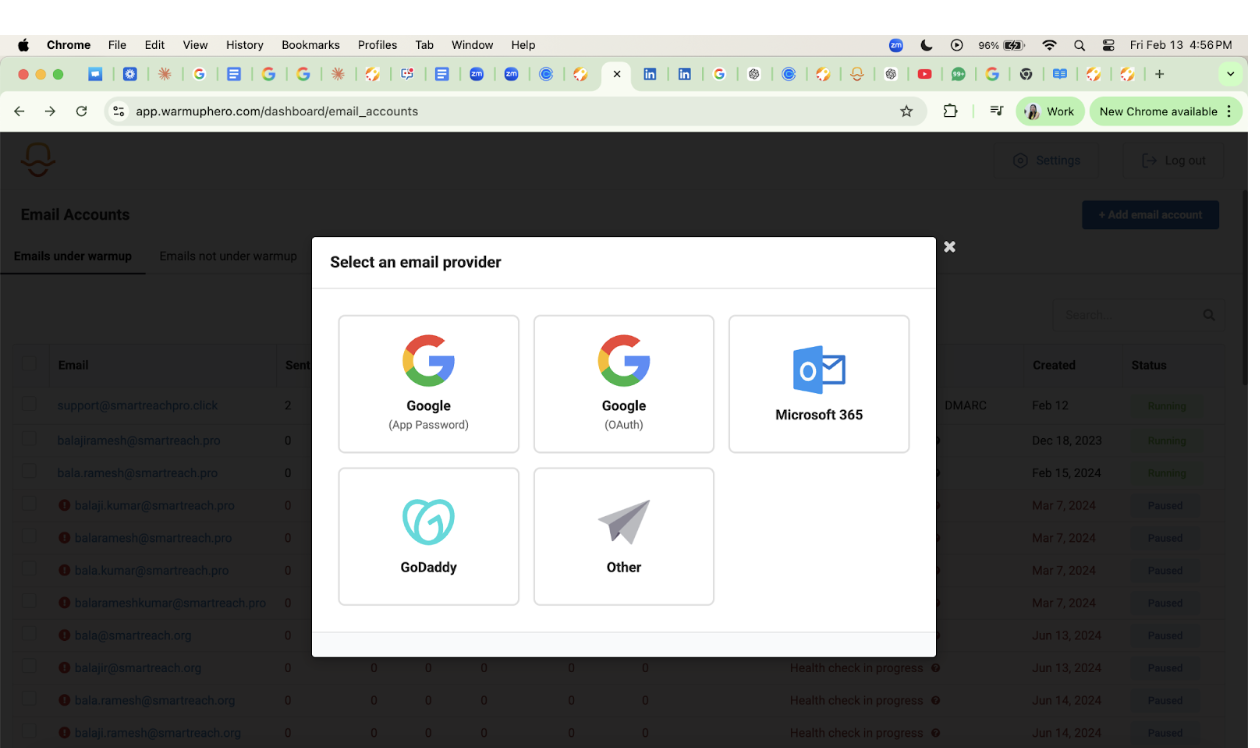Click the search magnifier icon in the table
The width and height of the screenshot is (1260, 748).
tap(1209, 315)
